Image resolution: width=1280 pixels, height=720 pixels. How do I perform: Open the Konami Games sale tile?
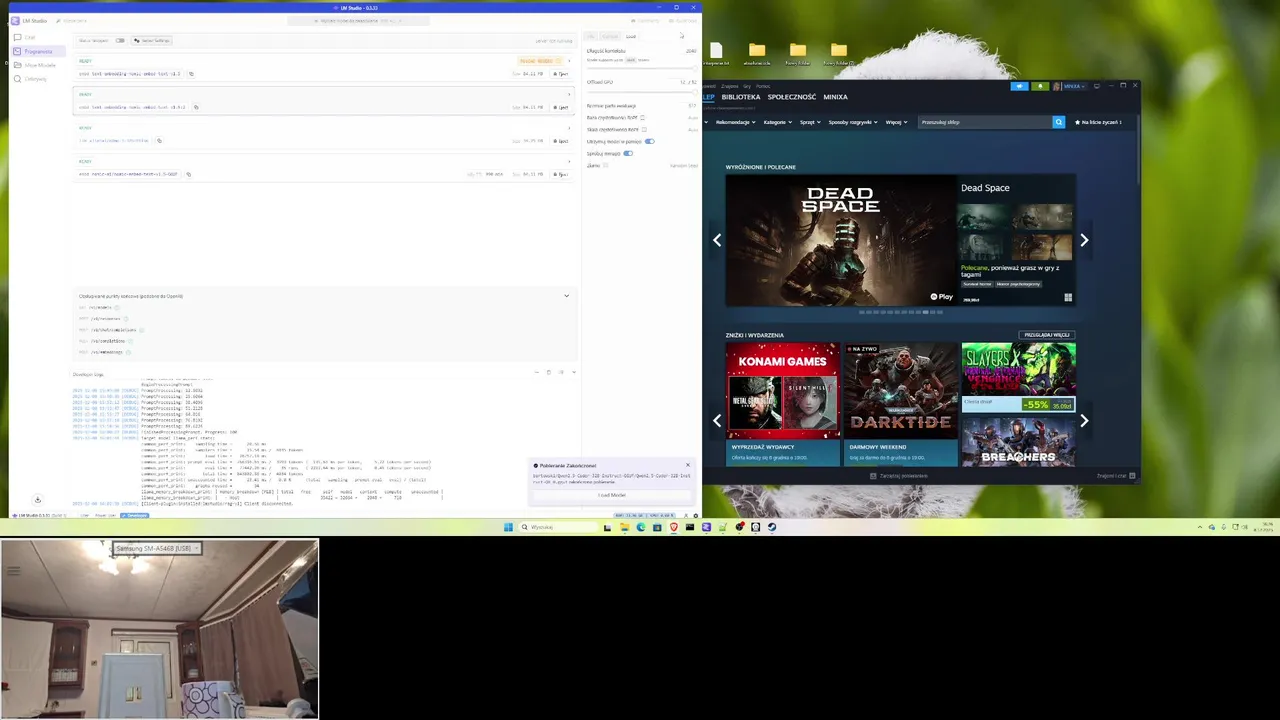[x=783, y=404]
